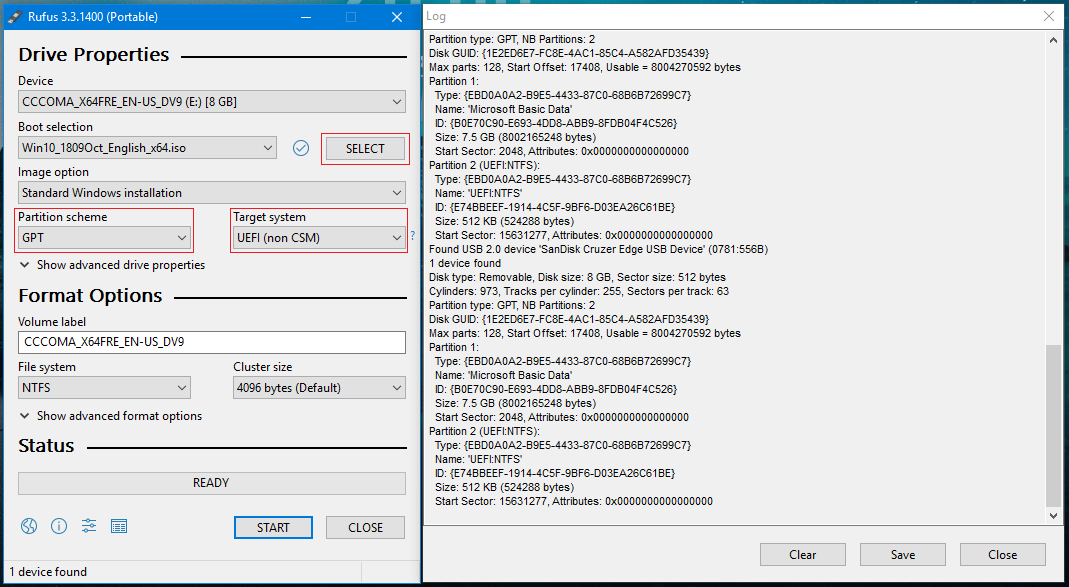Click the Drive Properties heading
Viewport: 1069px width, 587px height.
(94, 55)
